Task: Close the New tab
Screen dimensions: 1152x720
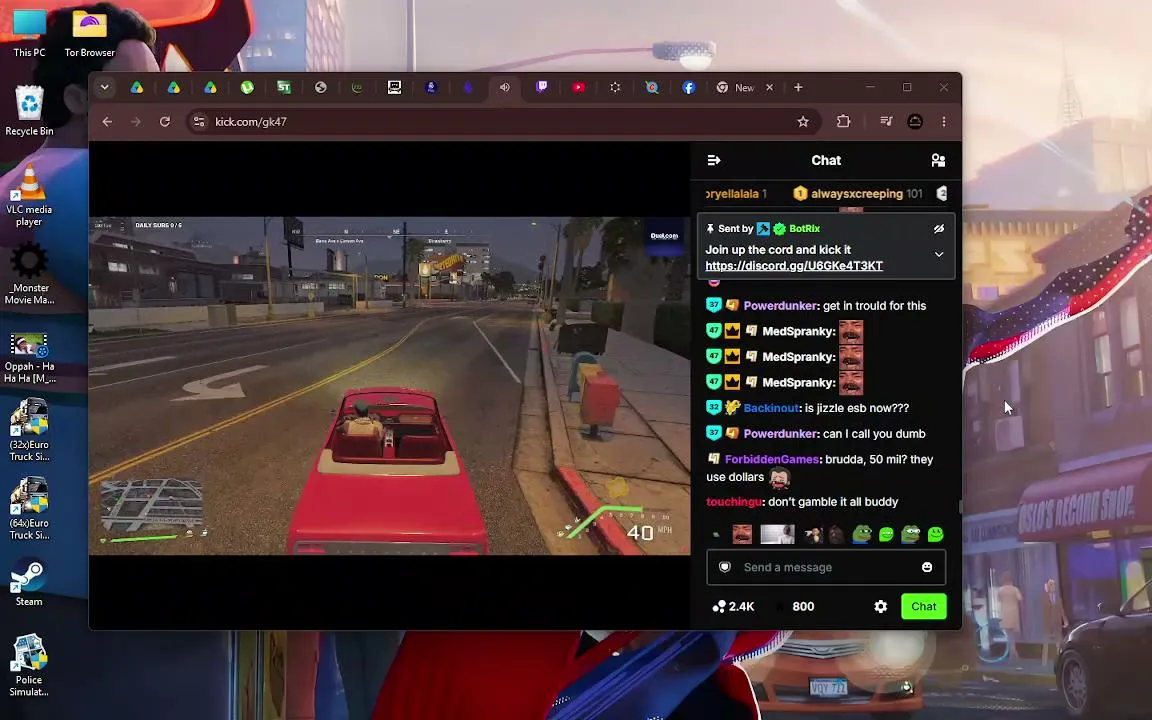Action: 769,87
